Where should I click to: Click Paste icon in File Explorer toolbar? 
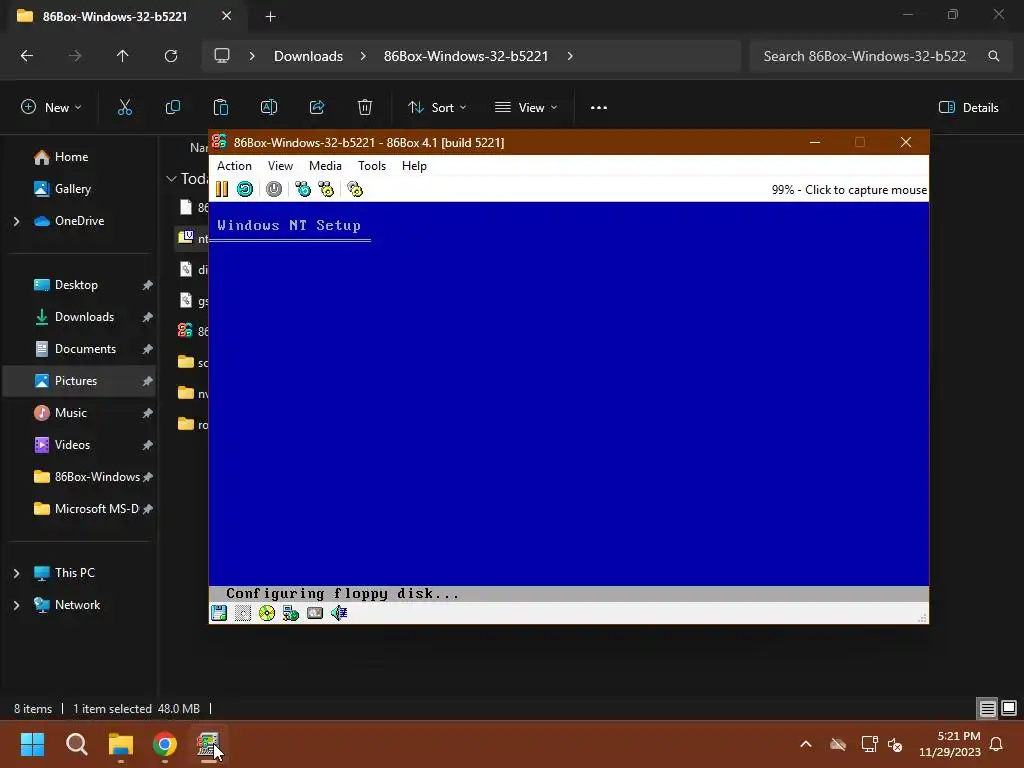click(221, 108)
